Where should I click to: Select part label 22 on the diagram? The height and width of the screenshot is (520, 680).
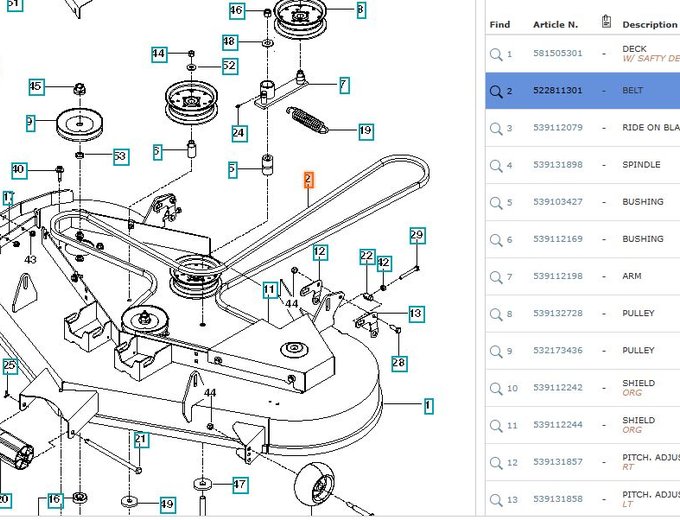tap(367, 257)
